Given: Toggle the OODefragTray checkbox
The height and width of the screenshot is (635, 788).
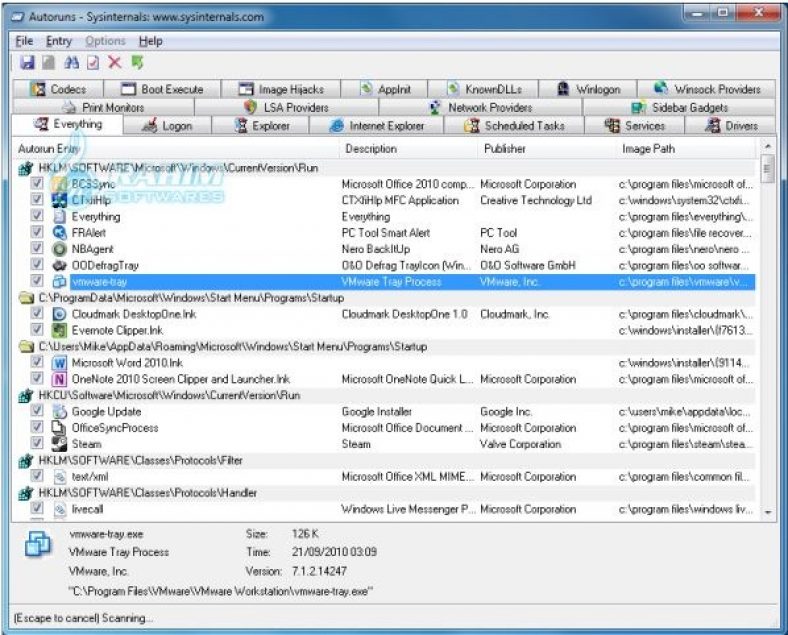Looking at the screenshot, I should pos(37,264).
